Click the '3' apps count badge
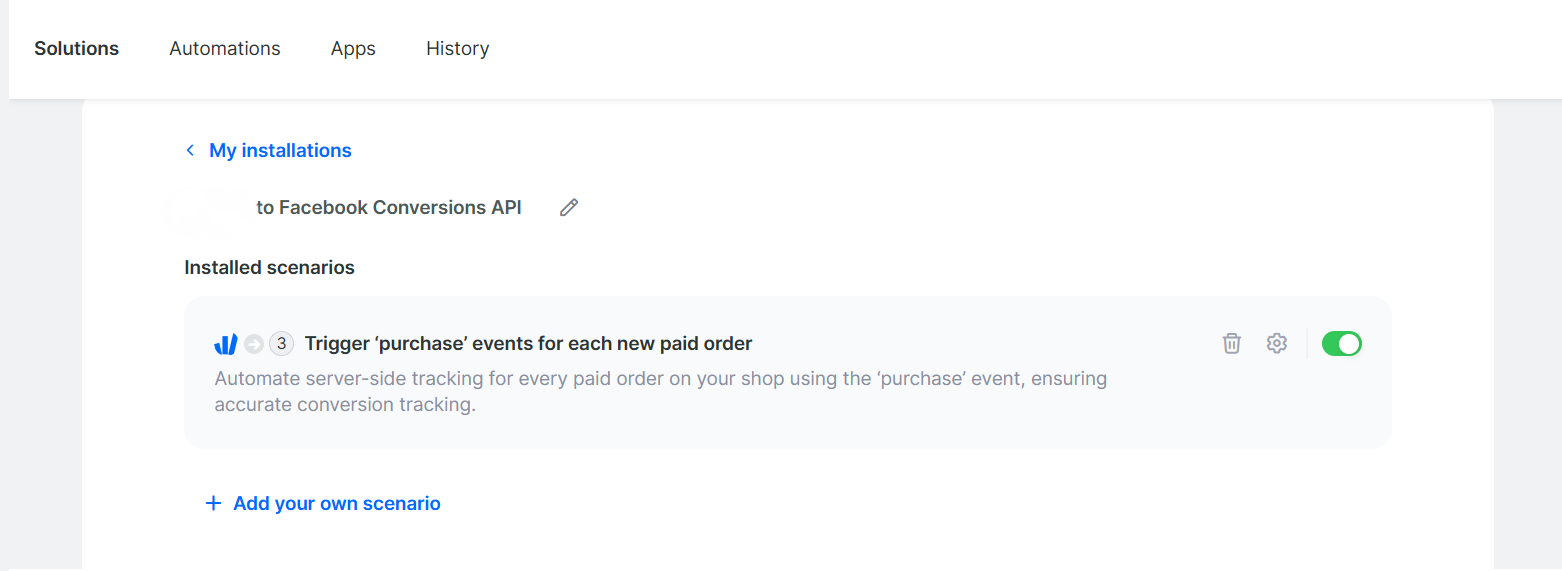 [281, 344]
